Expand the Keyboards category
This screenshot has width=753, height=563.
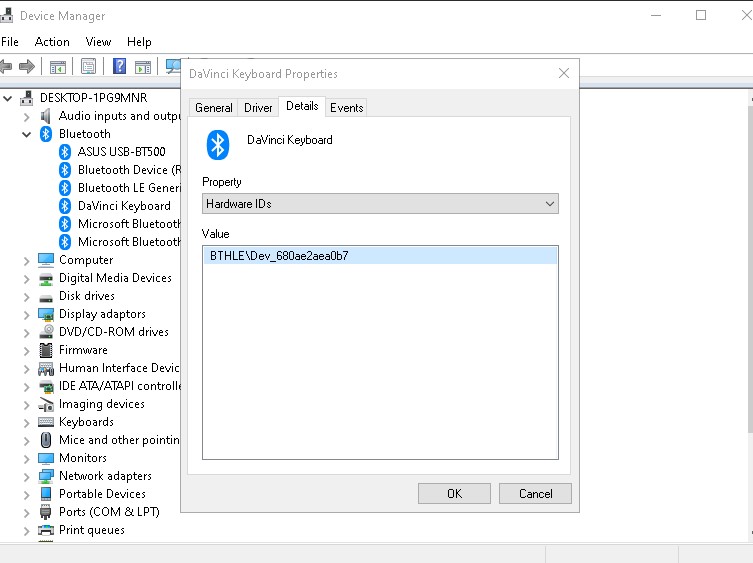click(27, 423)
